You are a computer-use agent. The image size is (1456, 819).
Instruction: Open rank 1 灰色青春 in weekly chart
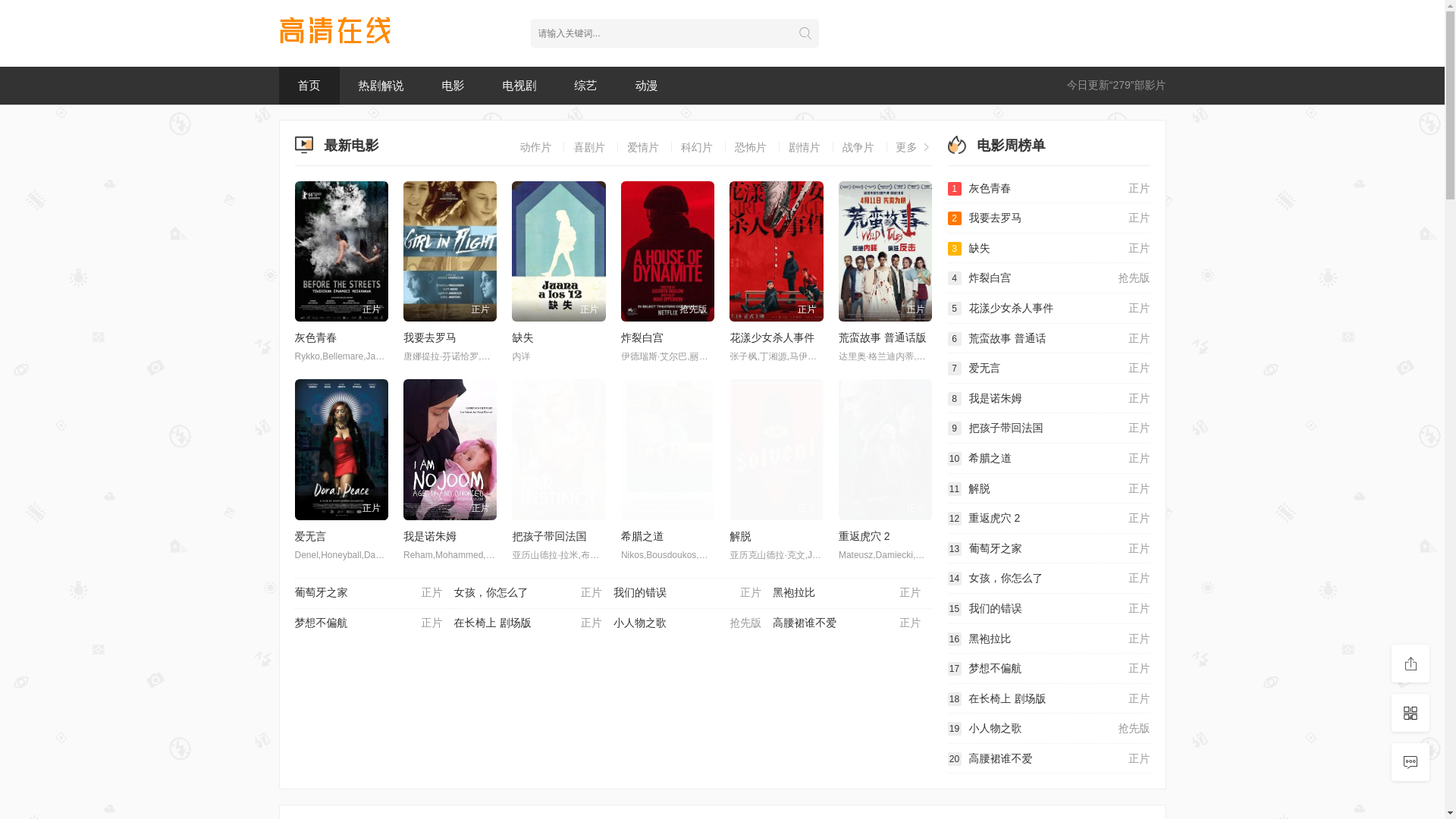click(1049, 188)
